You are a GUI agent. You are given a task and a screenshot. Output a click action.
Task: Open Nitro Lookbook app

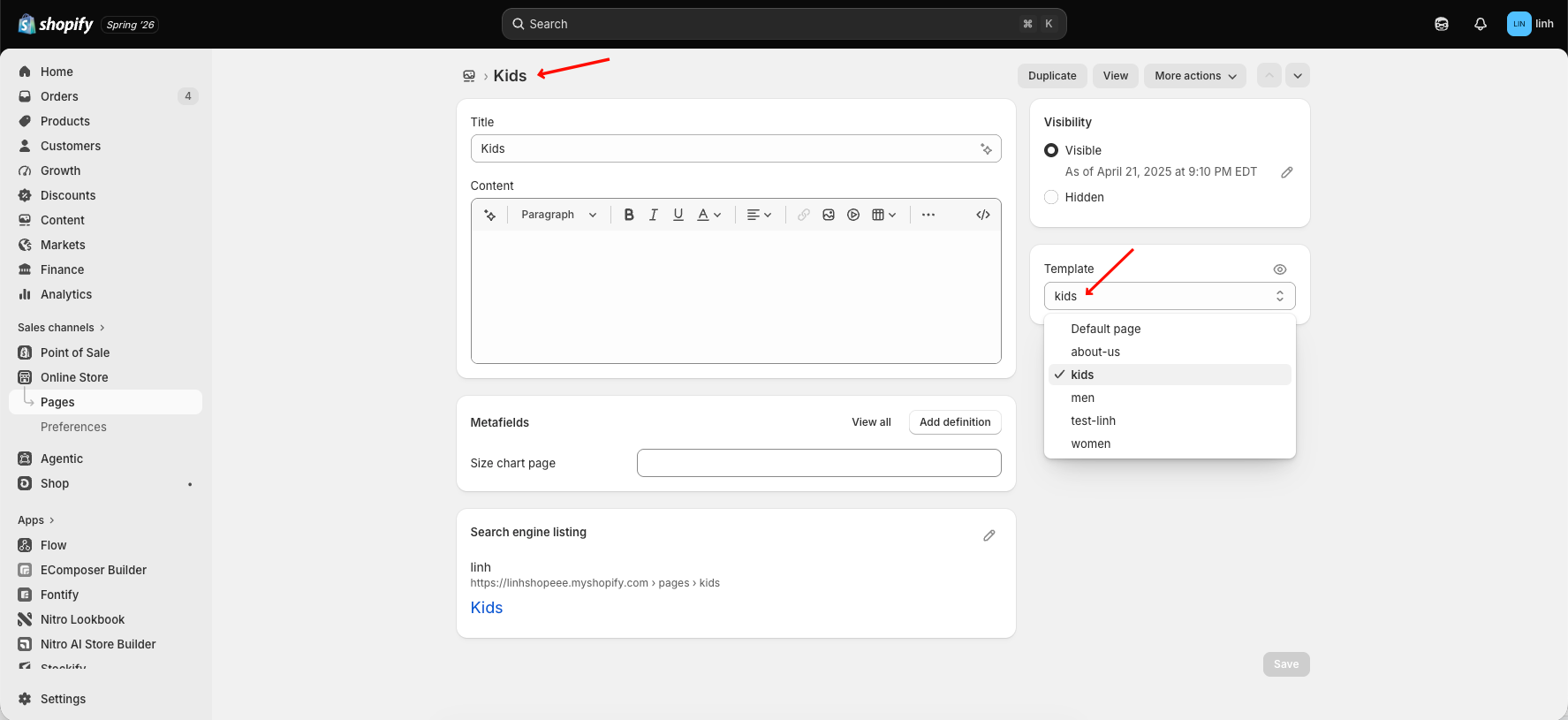coord(106,619)
